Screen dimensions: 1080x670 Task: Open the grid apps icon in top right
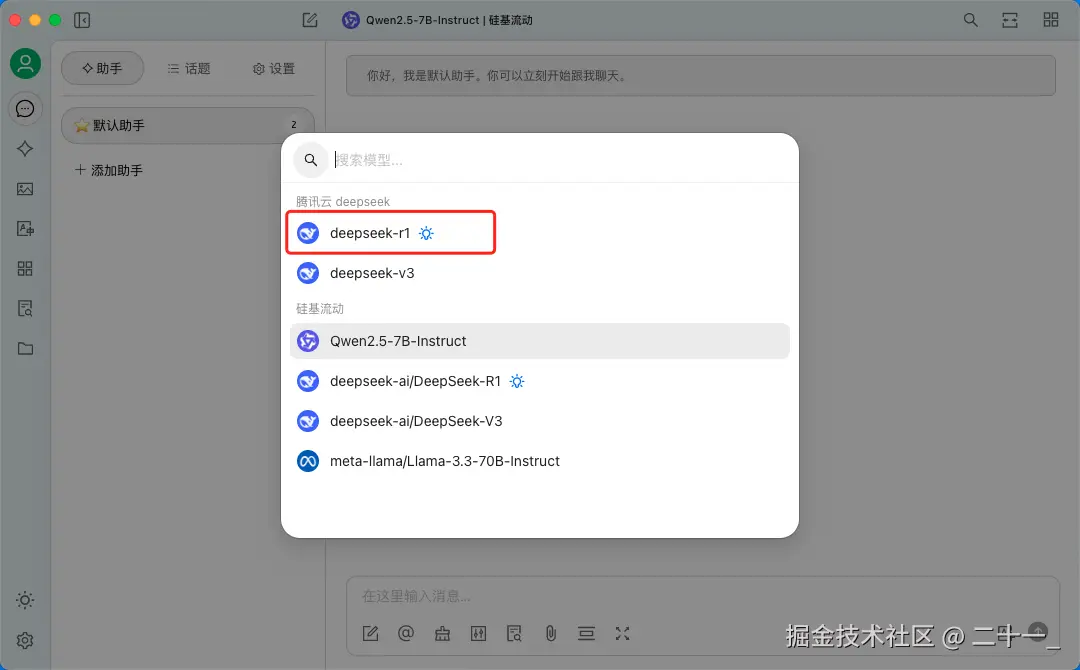pos(1050,20)
